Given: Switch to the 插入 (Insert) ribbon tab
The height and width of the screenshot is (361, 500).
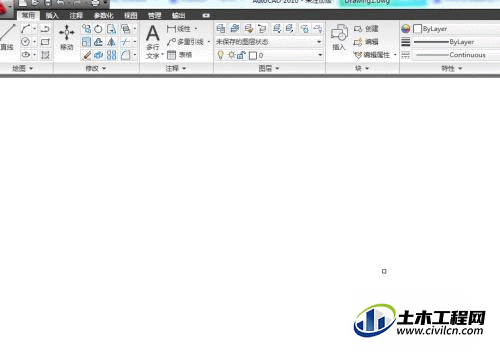Looking at the screenshot, I should point(52,15).
